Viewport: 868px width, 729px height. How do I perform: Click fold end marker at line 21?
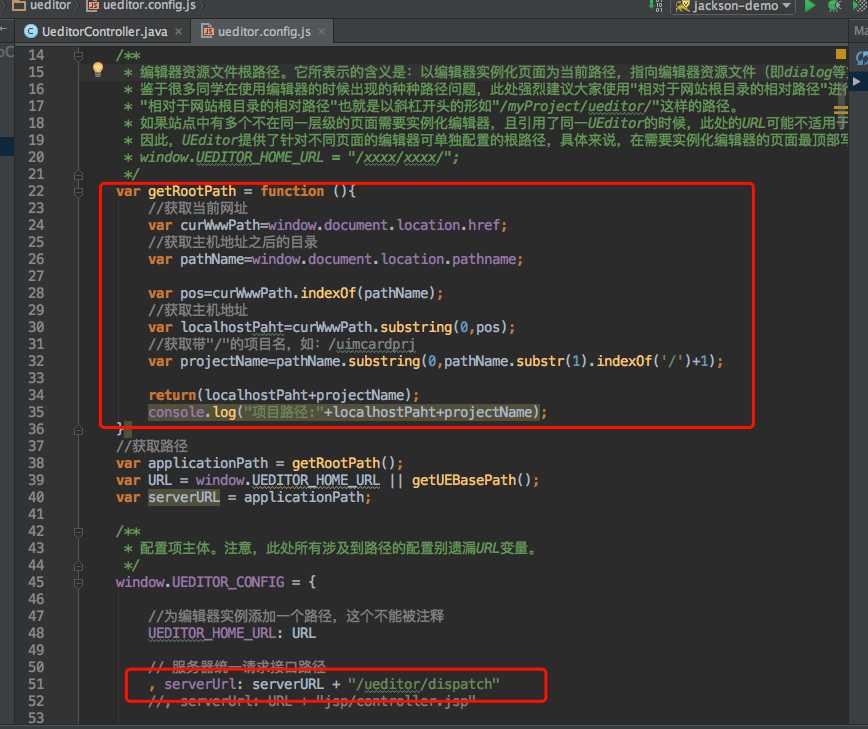pyautogui.click(x=78, y=175)
